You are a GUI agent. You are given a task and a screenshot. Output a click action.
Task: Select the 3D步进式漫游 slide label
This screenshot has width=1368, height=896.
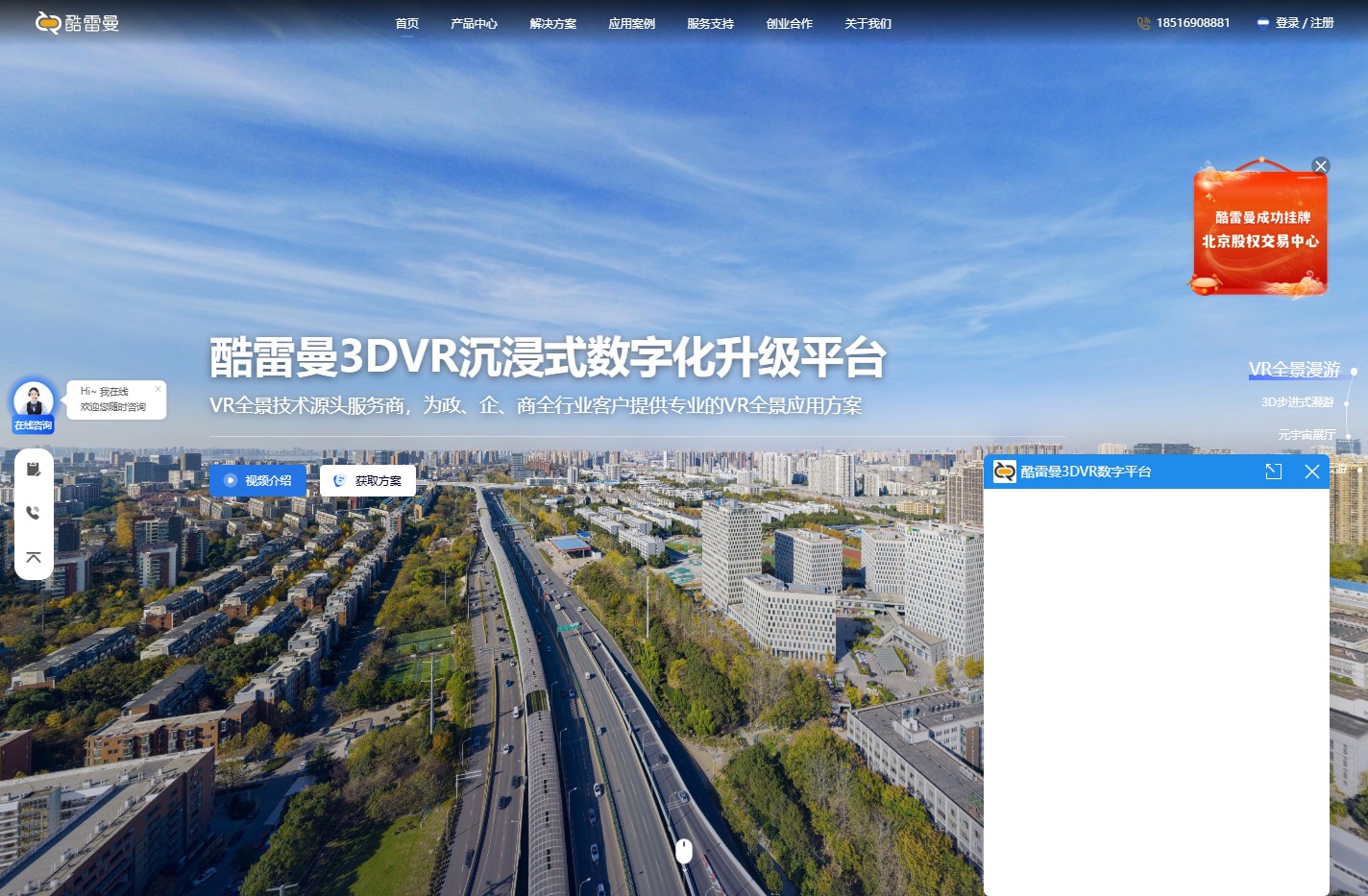coord(1298,402)
